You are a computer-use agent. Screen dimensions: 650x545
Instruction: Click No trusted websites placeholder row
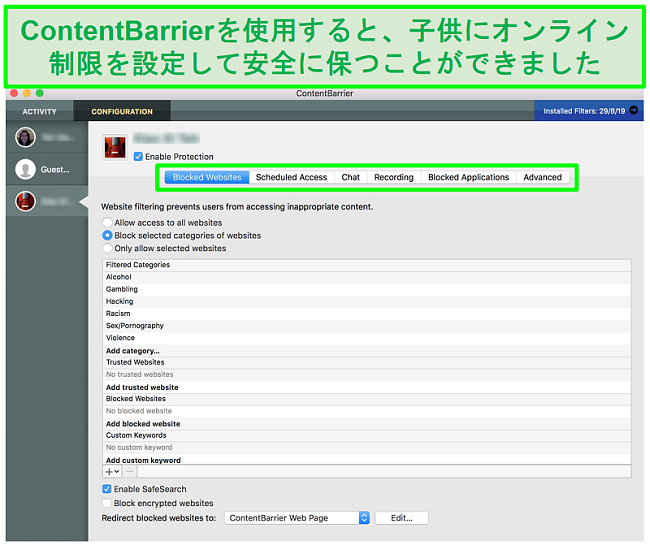pyautogui.click(x=366, y=374)
